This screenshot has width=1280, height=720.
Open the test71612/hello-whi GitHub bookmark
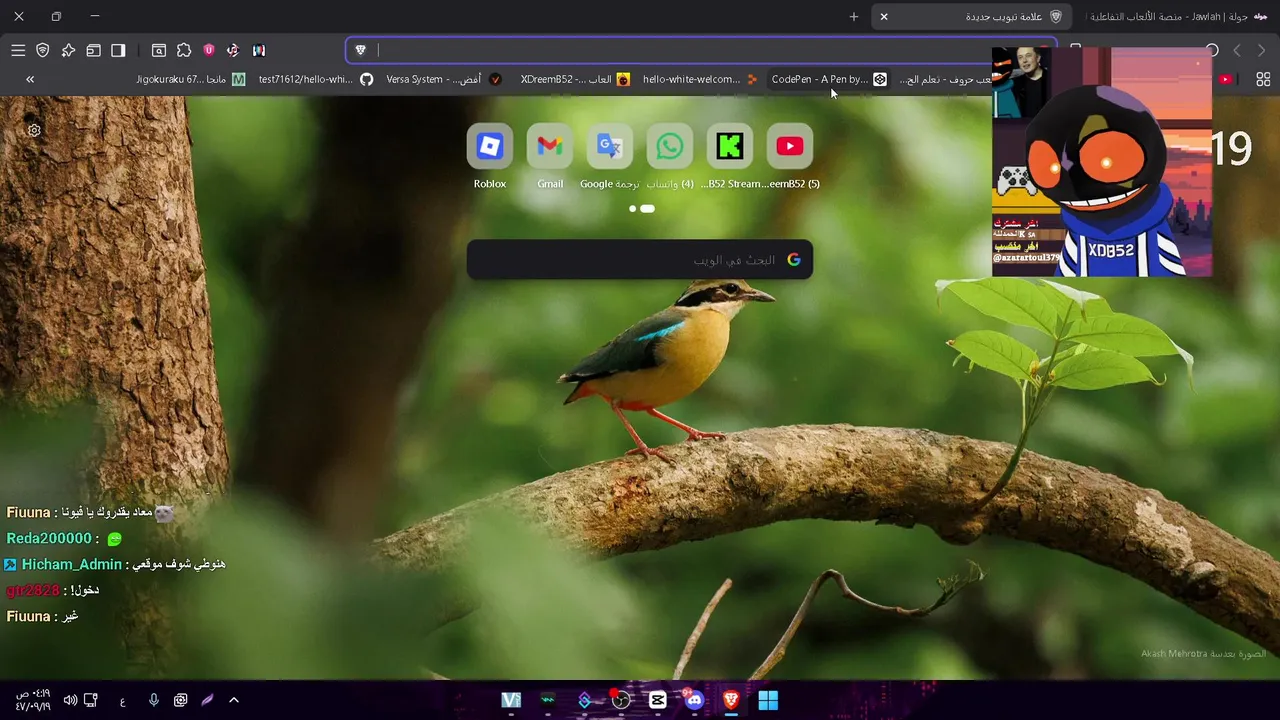click(315, 79)
